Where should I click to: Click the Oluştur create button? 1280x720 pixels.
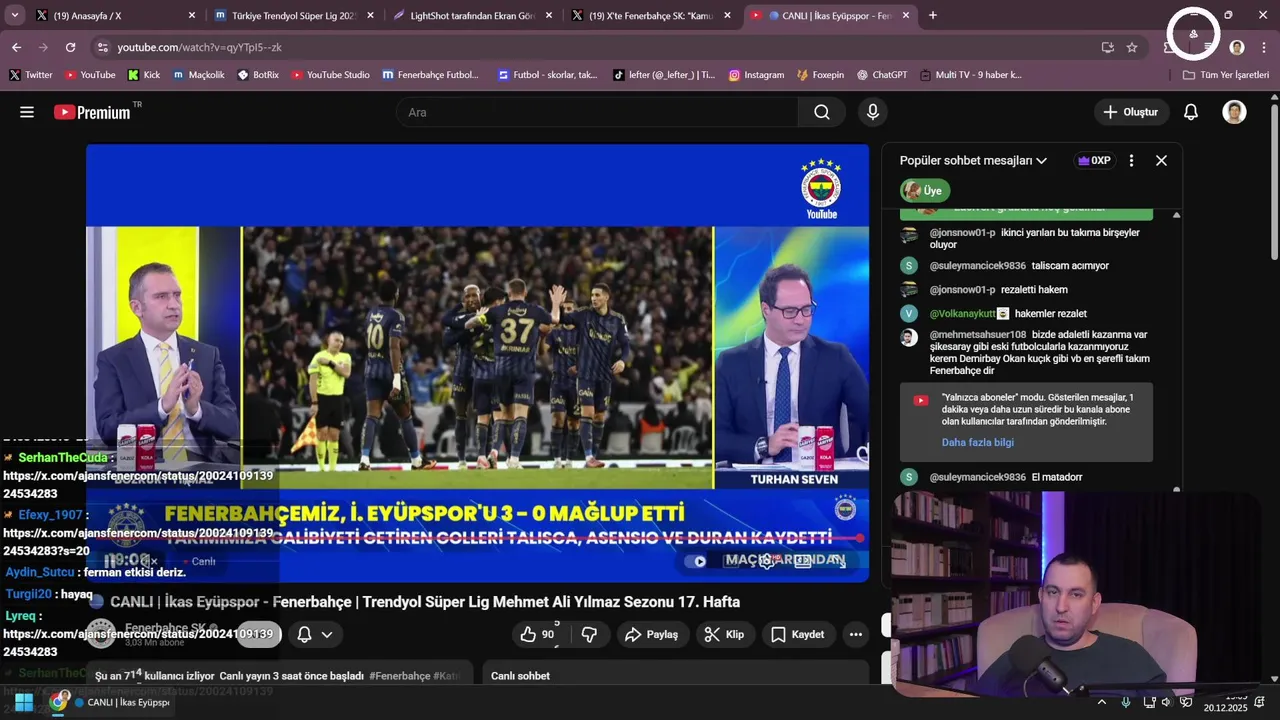[x=1131, y=112]
